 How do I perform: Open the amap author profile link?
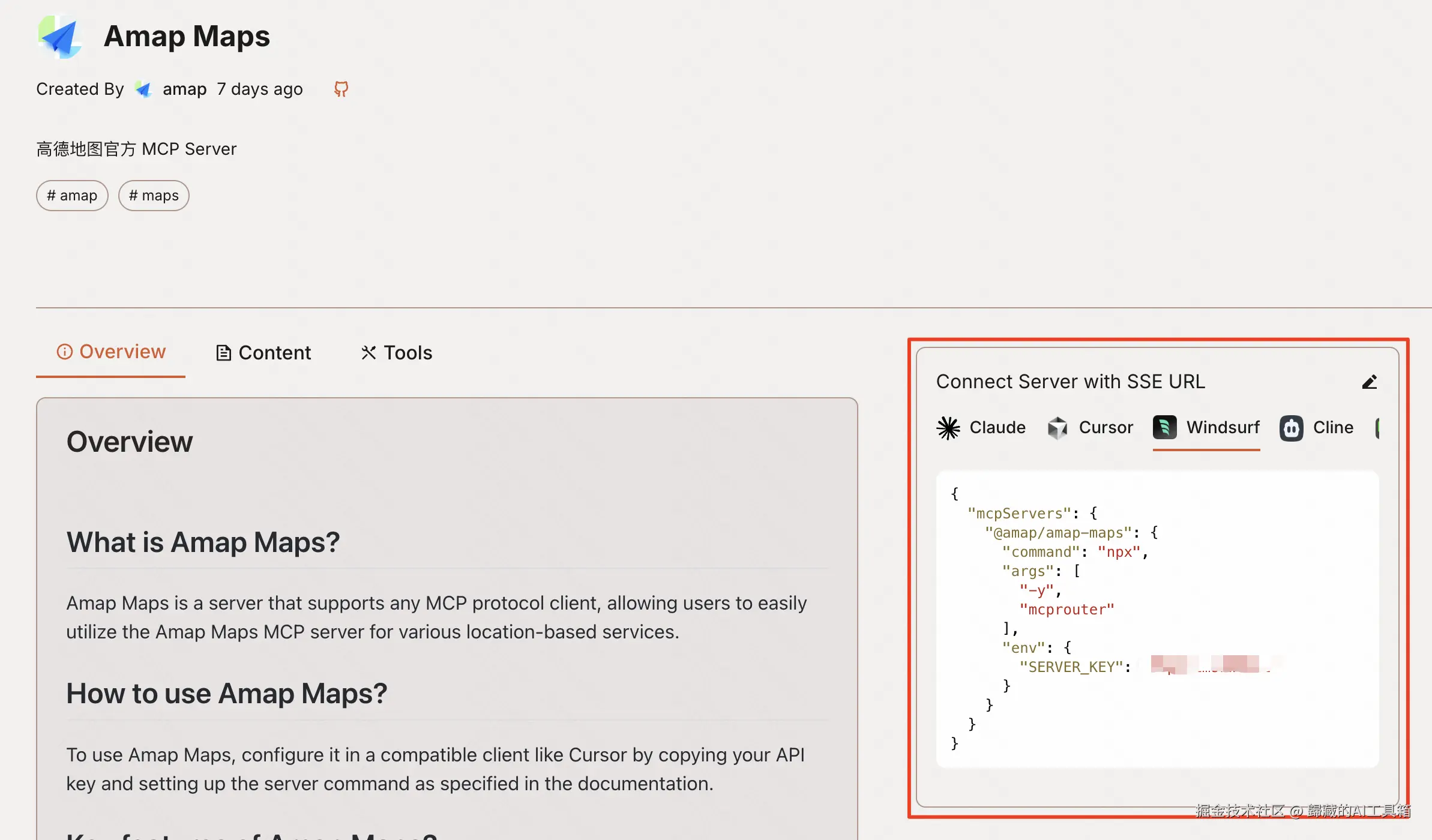click(184, 89)
